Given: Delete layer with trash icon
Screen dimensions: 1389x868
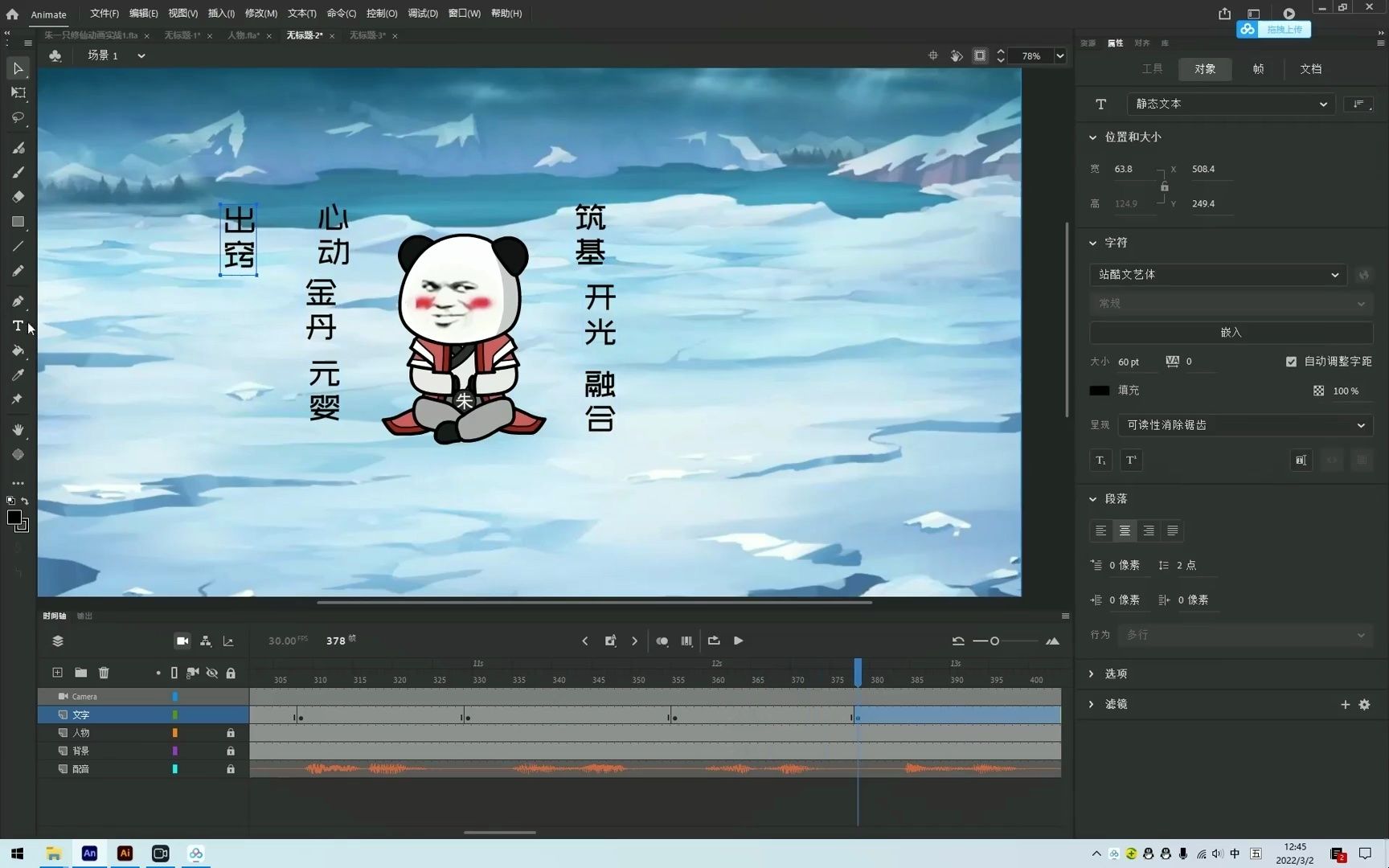Looking at the screenshot, I should pos(104,673).
